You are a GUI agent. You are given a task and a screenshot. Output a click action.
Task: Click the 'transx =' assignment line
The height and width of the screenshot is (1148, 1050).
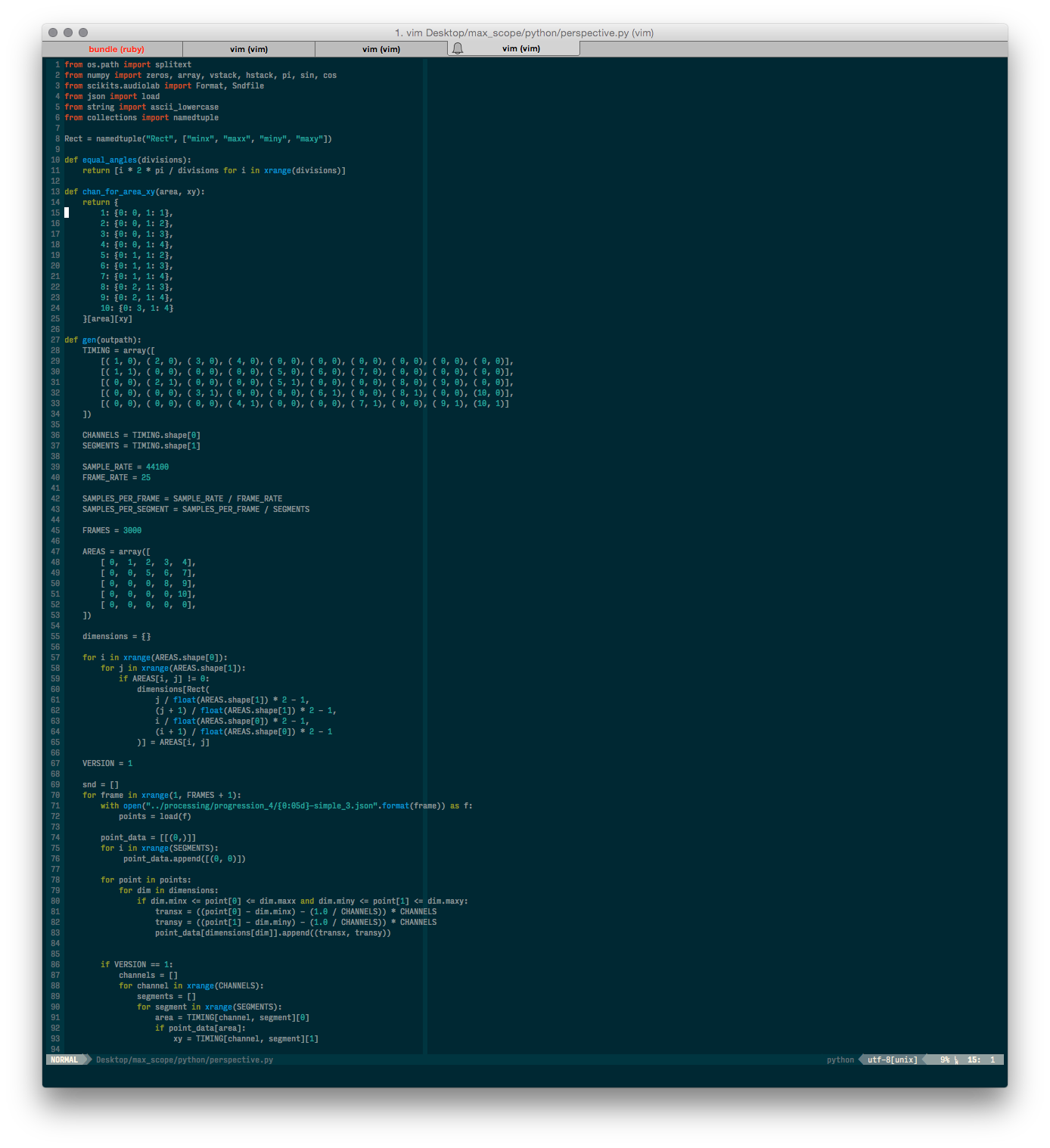click(296, 912)
